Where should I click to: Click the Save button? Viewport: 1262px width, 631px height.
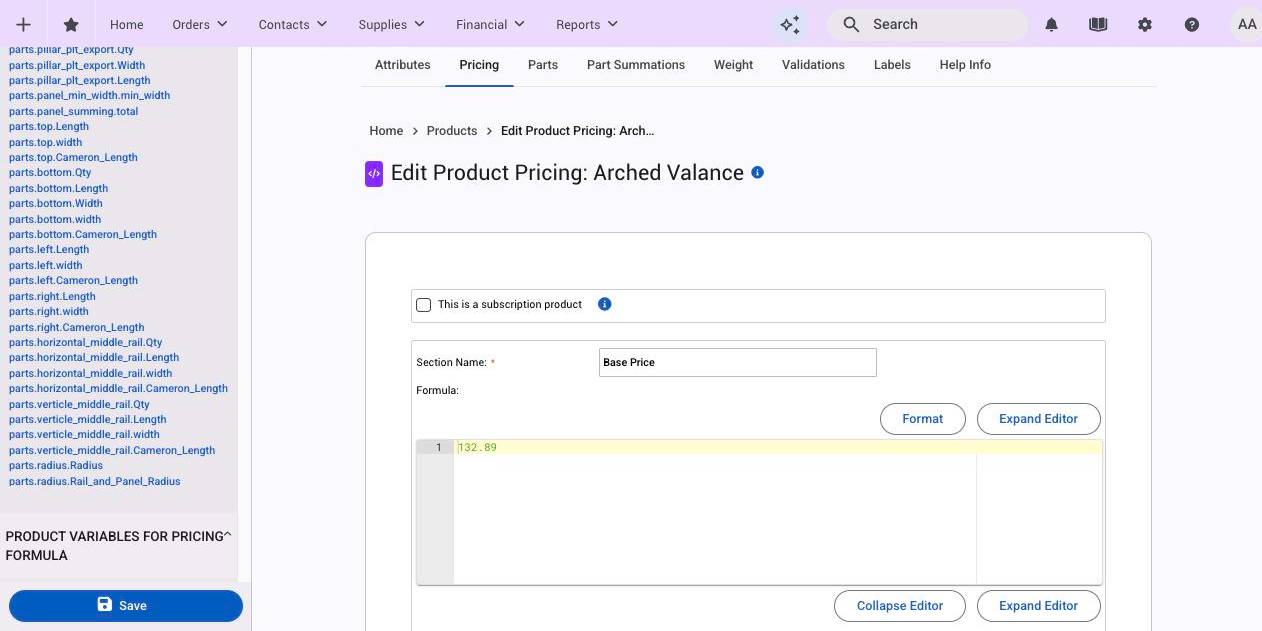click(126, 605)
